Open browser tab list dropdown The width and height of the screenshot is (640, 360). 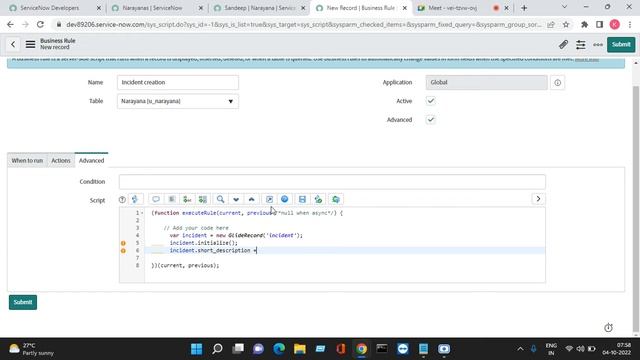564,7
